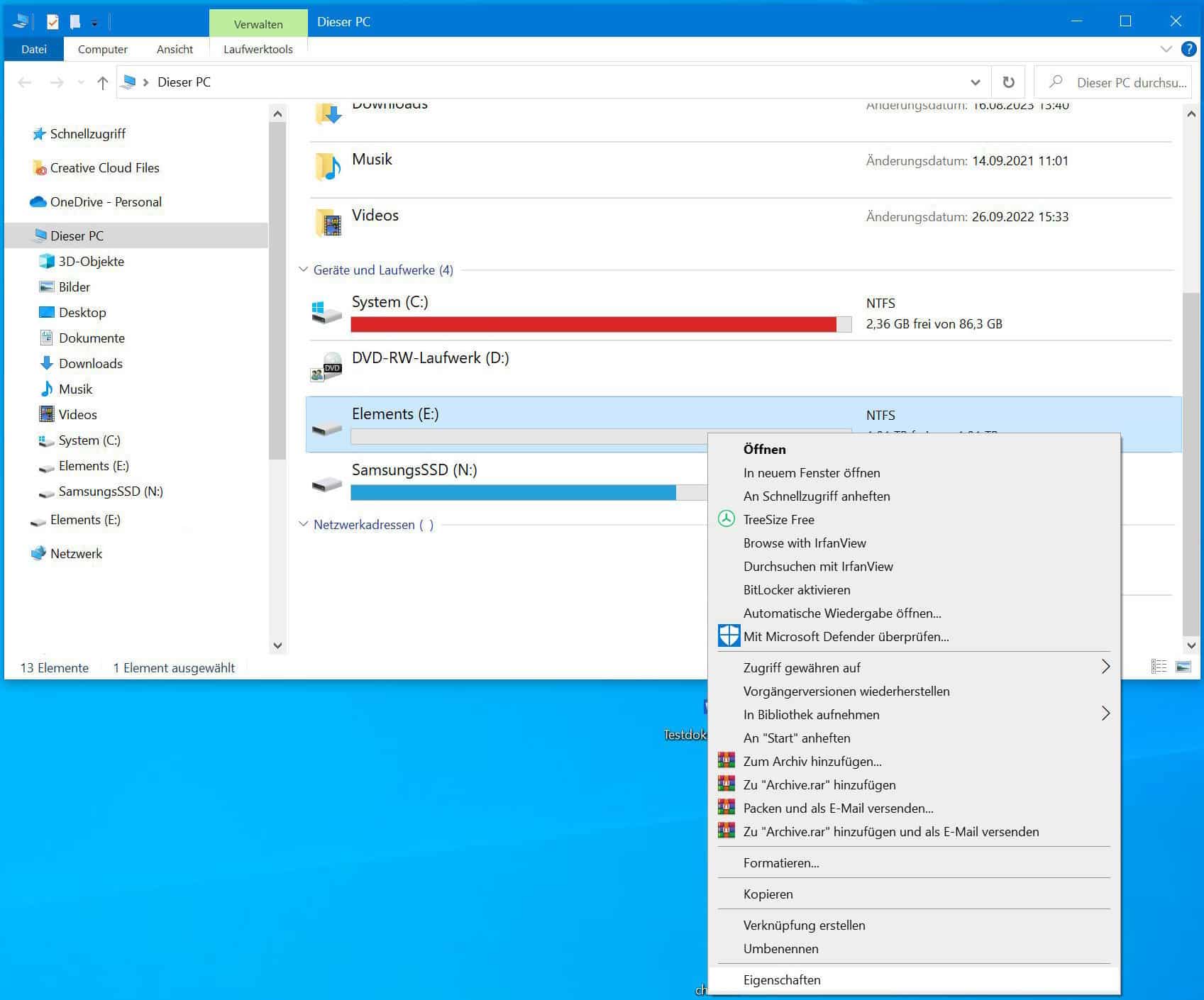
Task: Click the WinRAR icon for Zum Archiv hinzufügen
Action: point(726,761)
